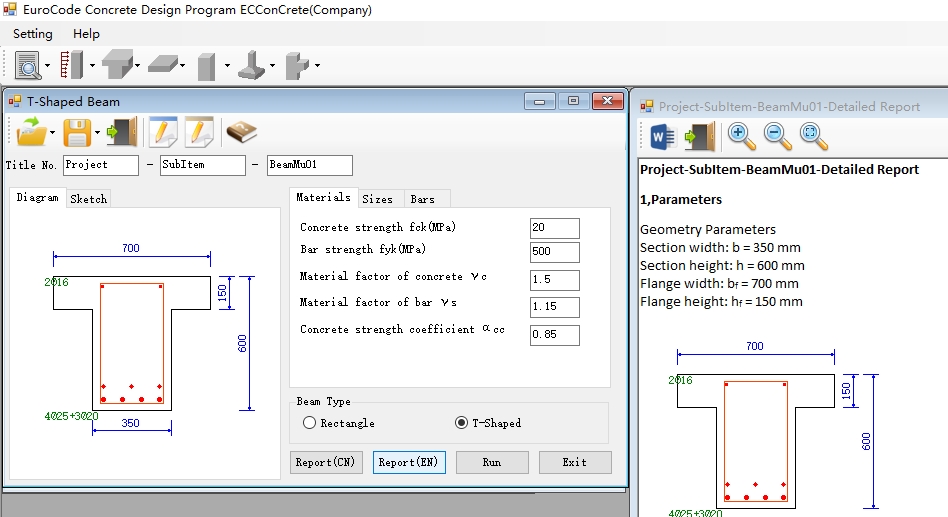Zoom out on the detailed report

point(778,137)
